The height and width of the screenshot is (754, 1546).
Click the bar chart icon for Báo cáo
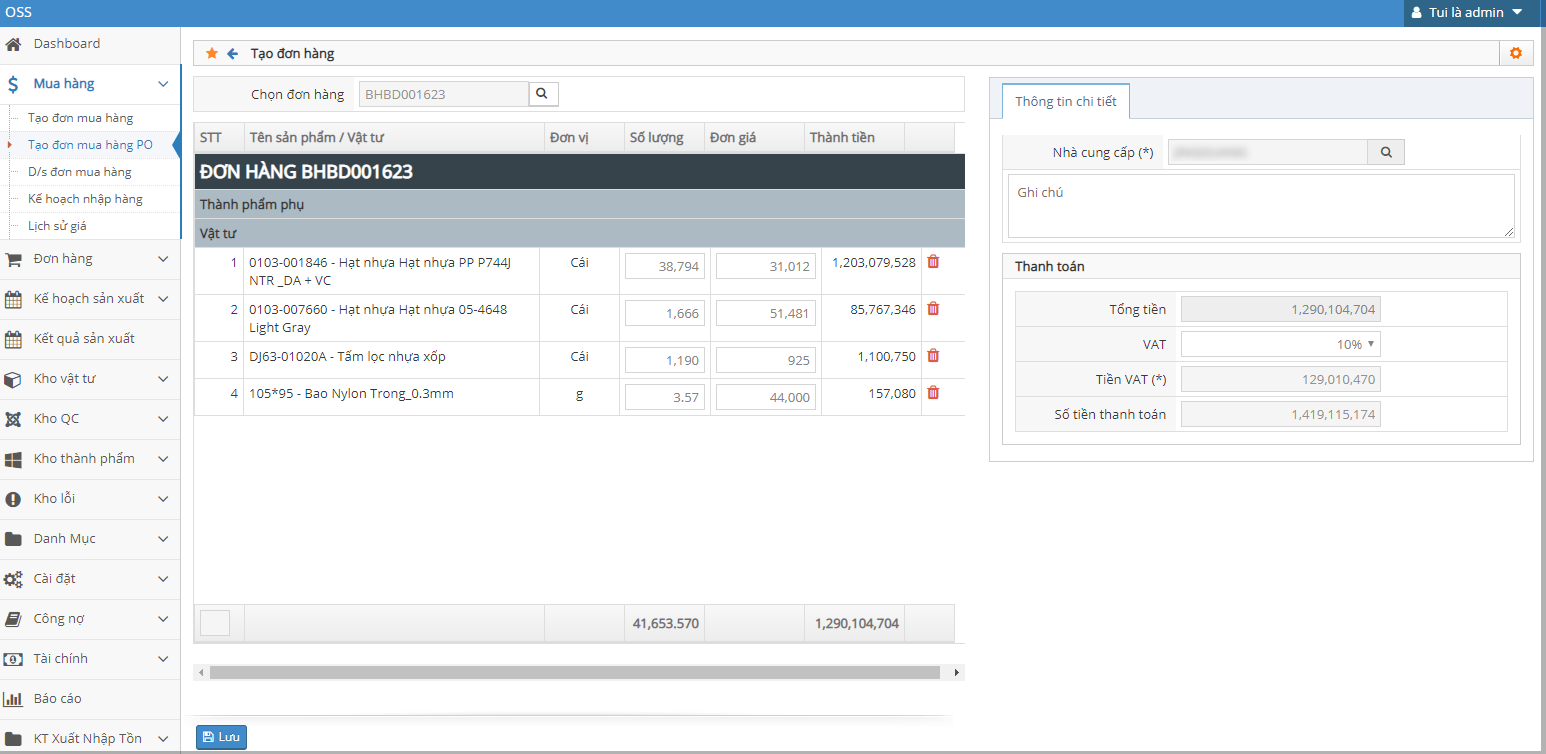click(13, 699)
